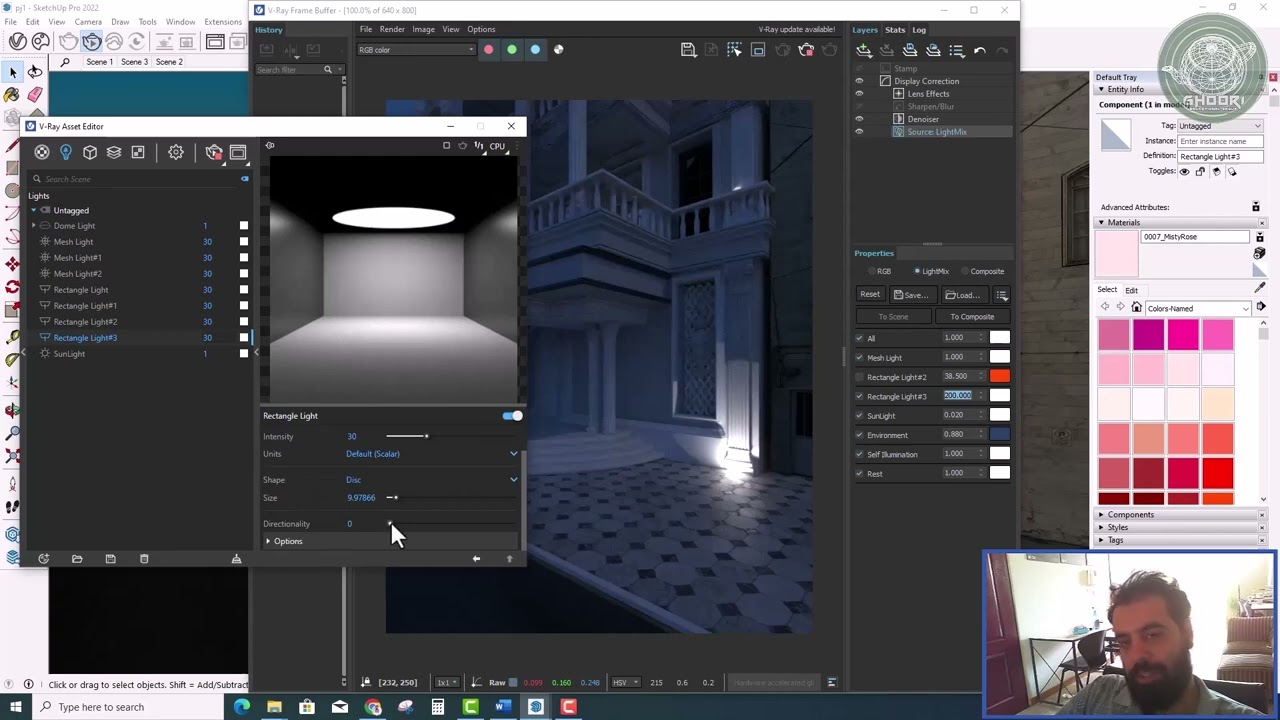Pick color with eyedropper in Materials panel
The height and width of the screenshot is (720, 1280).
1260,288
